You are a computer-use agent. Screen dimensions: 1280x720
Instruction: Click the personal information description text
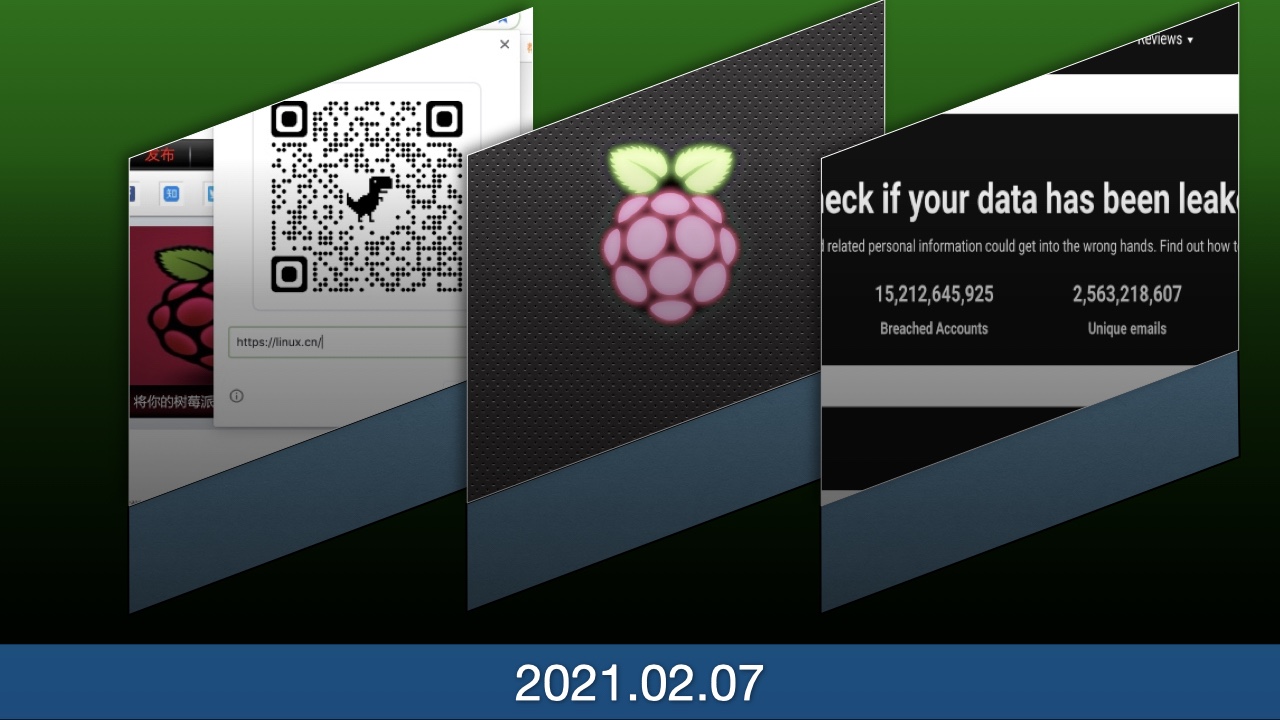click(1028, 246)
